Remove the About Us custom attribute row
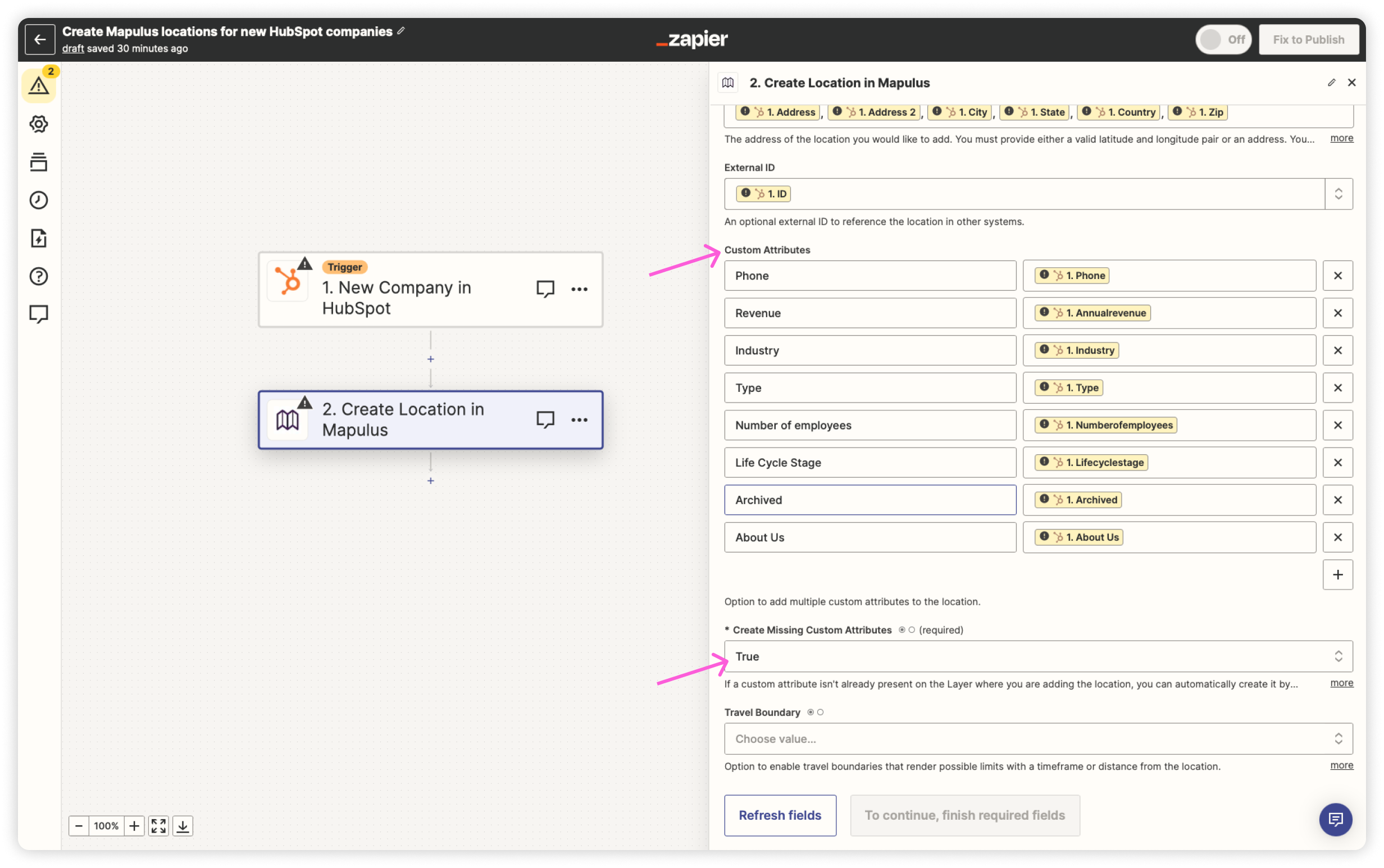Image resolution: width=1384 pixels, height=868 pixels. pos(1337,537)
